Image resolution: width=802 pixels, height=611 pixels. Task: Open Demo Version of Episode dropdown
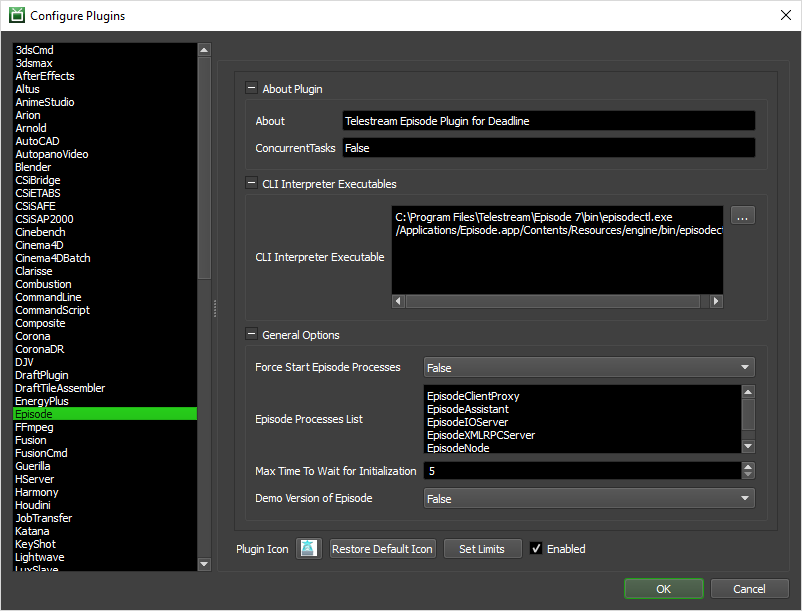pos(588,498)
